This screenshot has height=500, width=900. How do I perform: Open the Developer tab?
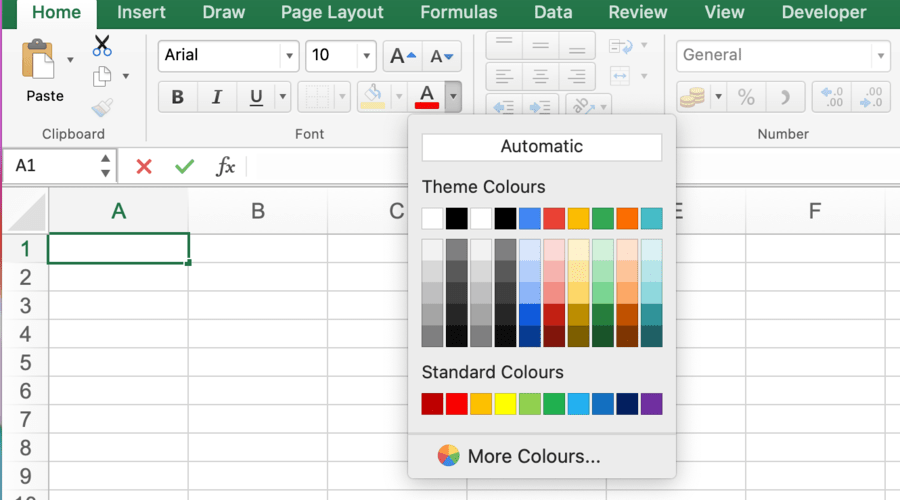(824, 13)
